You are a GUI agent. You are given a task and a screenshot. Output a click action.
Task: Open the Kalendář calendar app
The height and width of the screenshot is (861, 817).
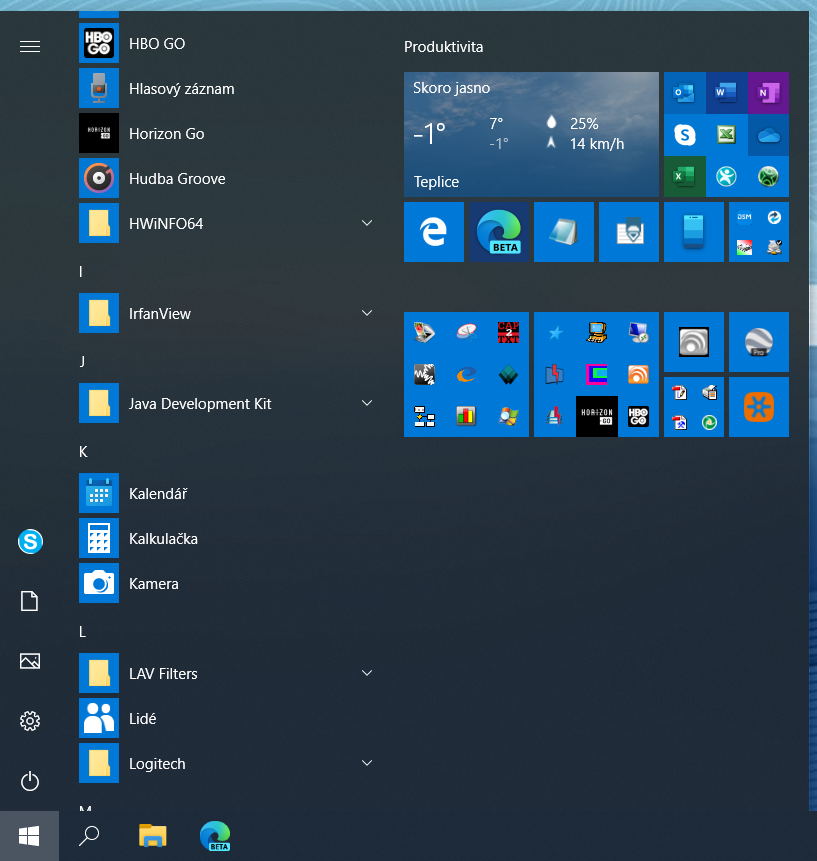coord(158,494)
